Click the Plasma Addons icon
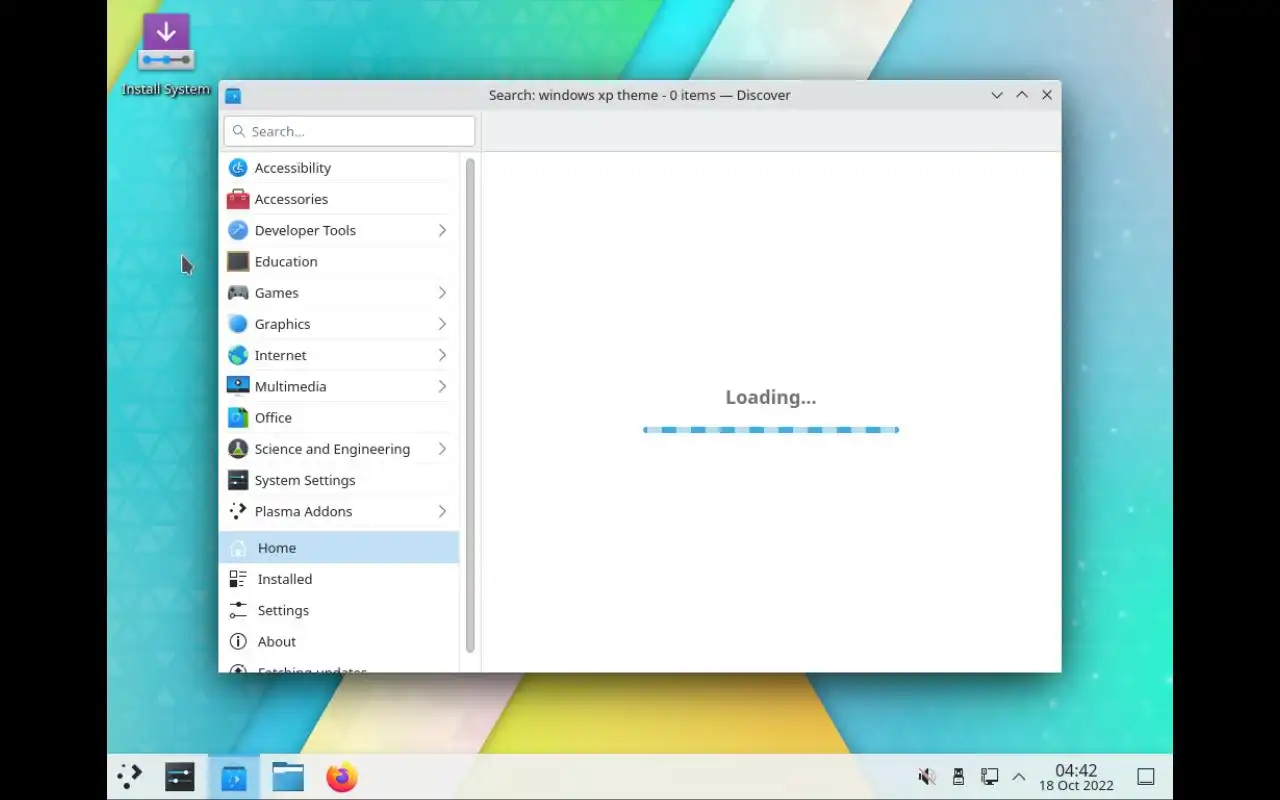1280x800 pixels. click(238, 511)
